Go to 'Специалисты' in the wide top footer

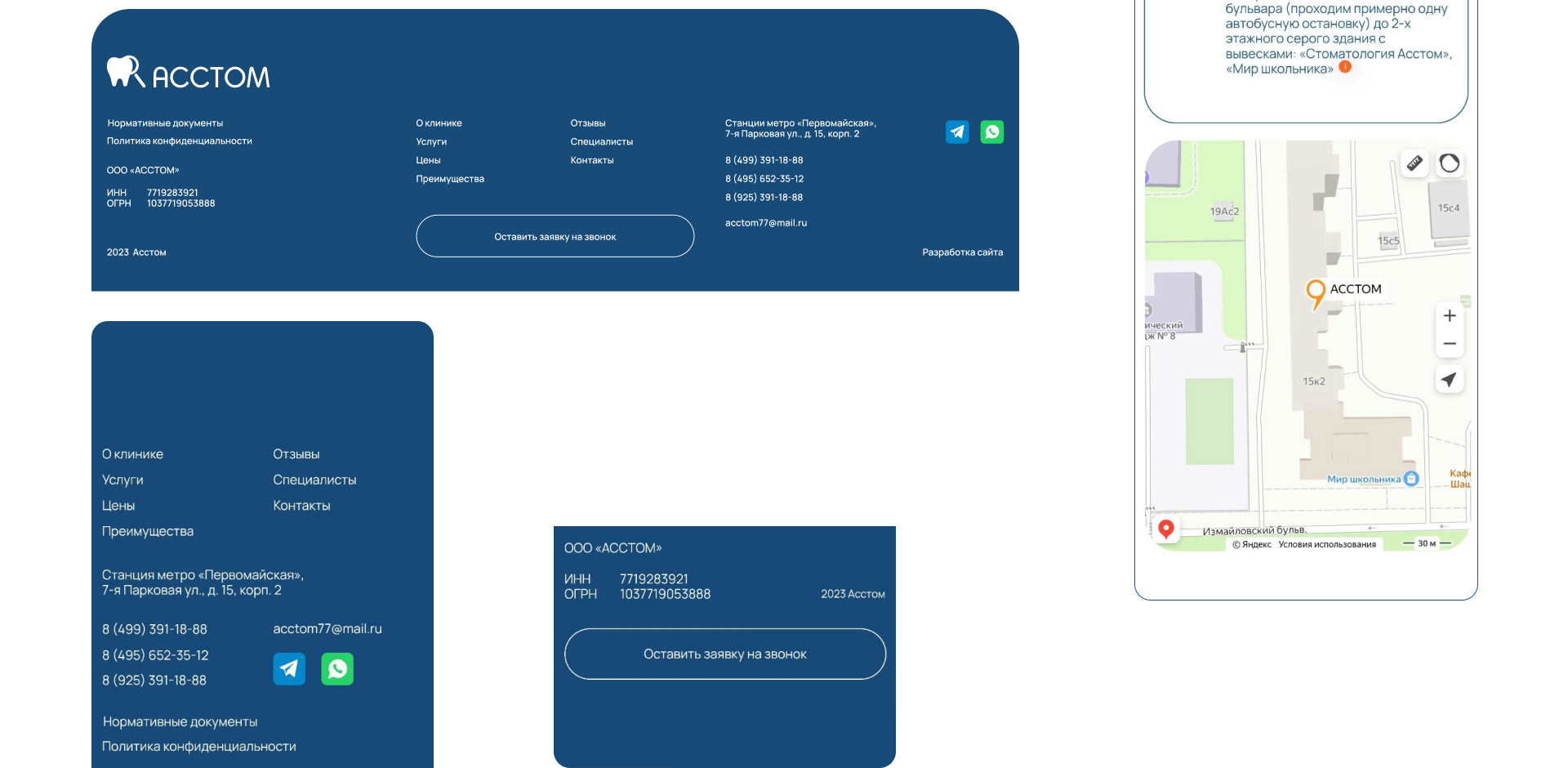(602, 142)
